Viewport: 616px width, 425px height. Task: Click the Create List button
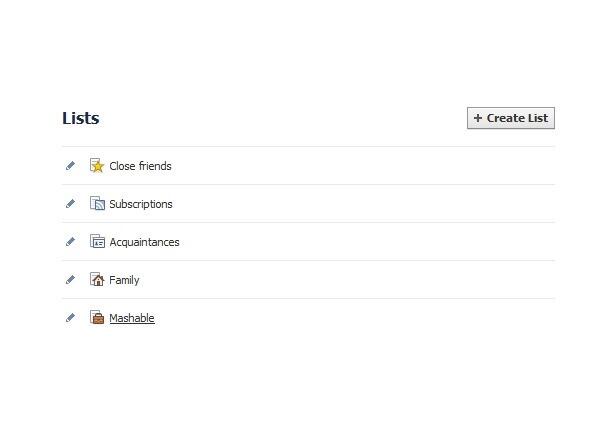[511, 118]
